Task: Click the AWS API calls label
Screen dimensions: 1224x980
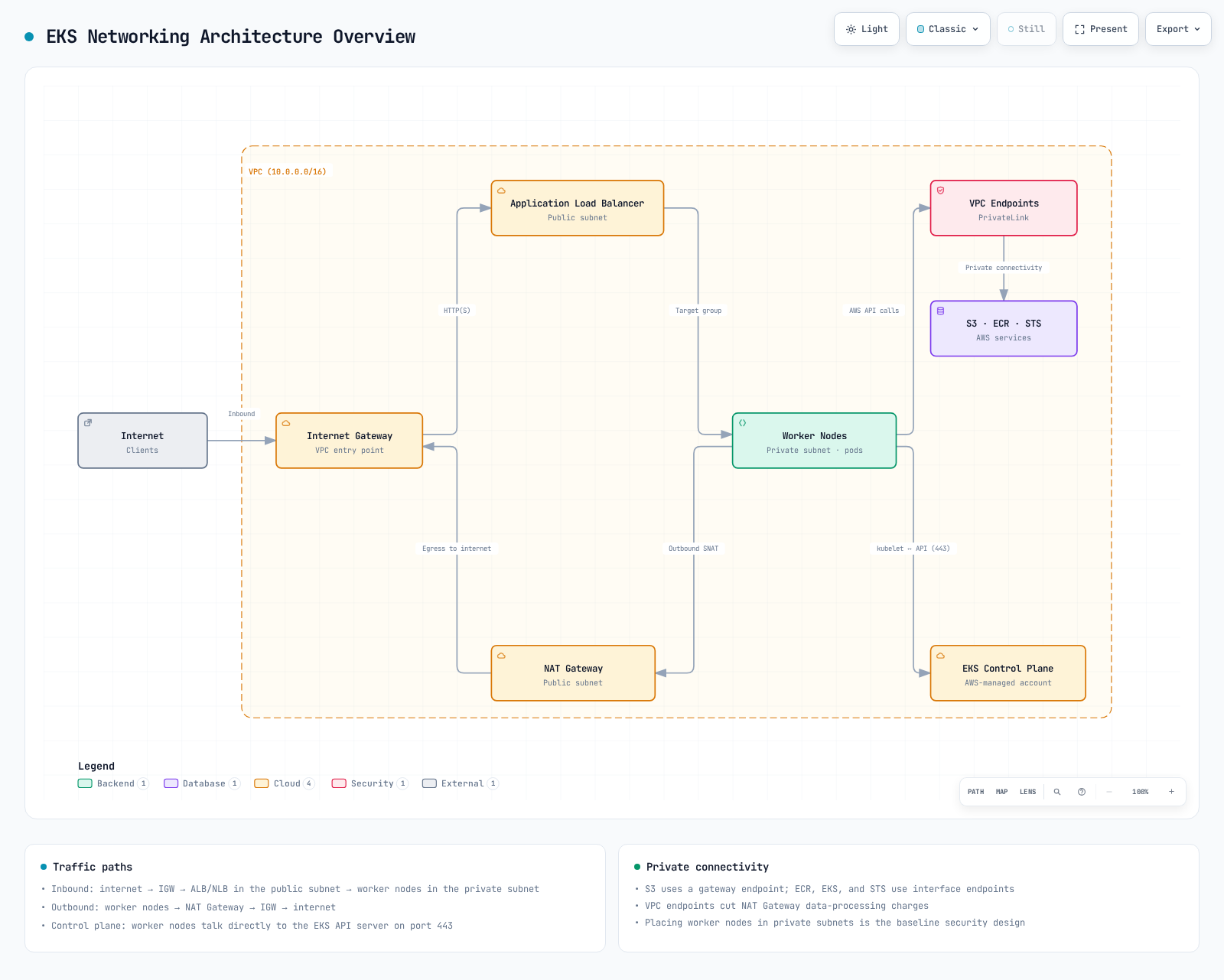Action: click(x=874, y=311)
